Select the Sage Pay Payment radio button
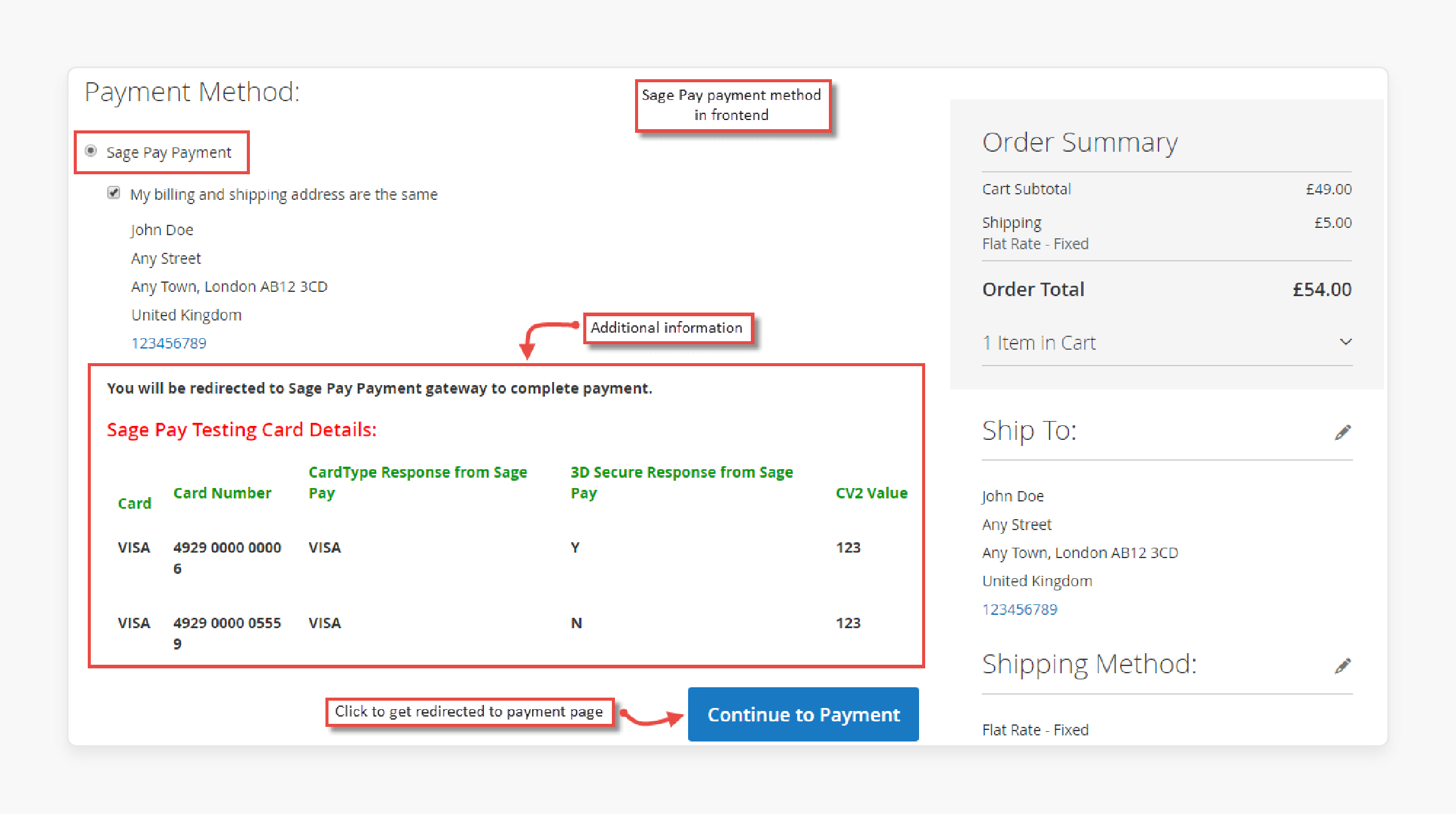1456x814 pixels. coord(91,150)
